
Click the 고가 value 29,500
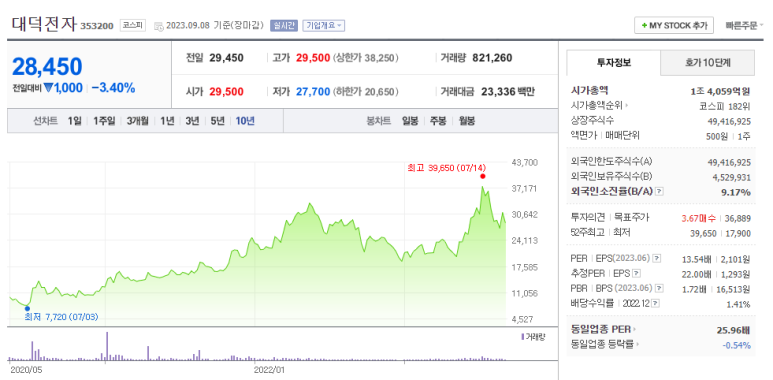coord(313,58)
